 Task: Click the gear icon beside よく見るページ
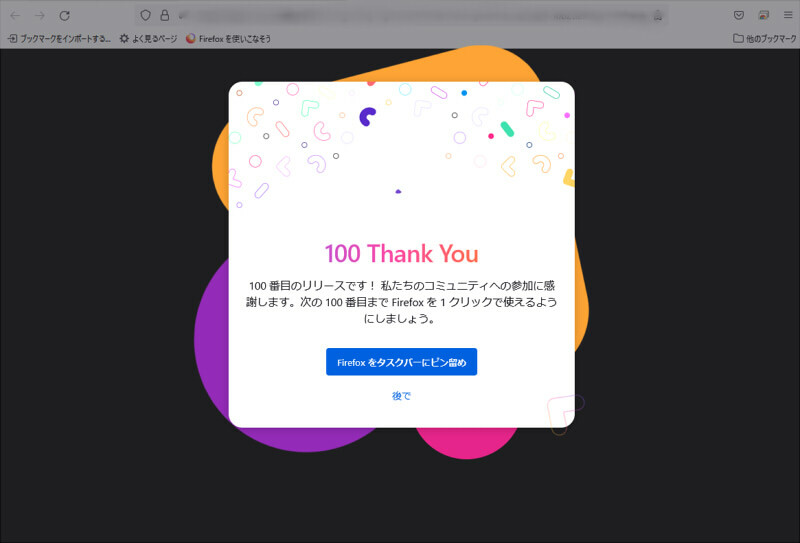[124, 38]
